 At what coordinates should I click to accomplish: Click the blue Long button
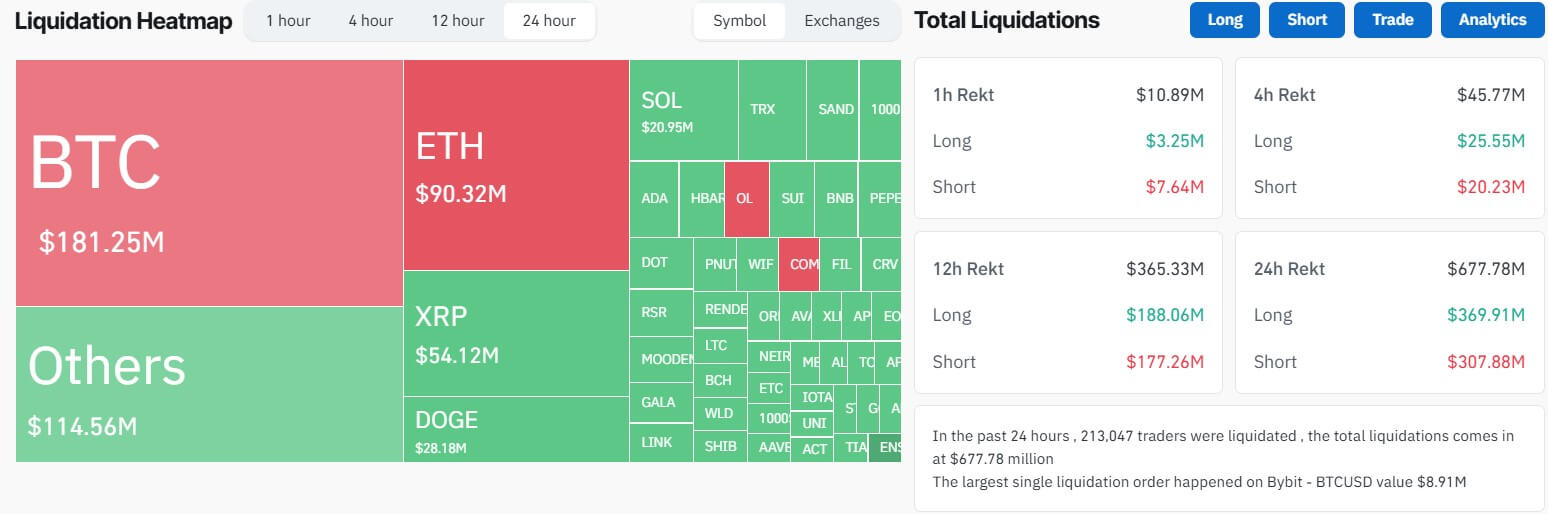click(1225, 20)
